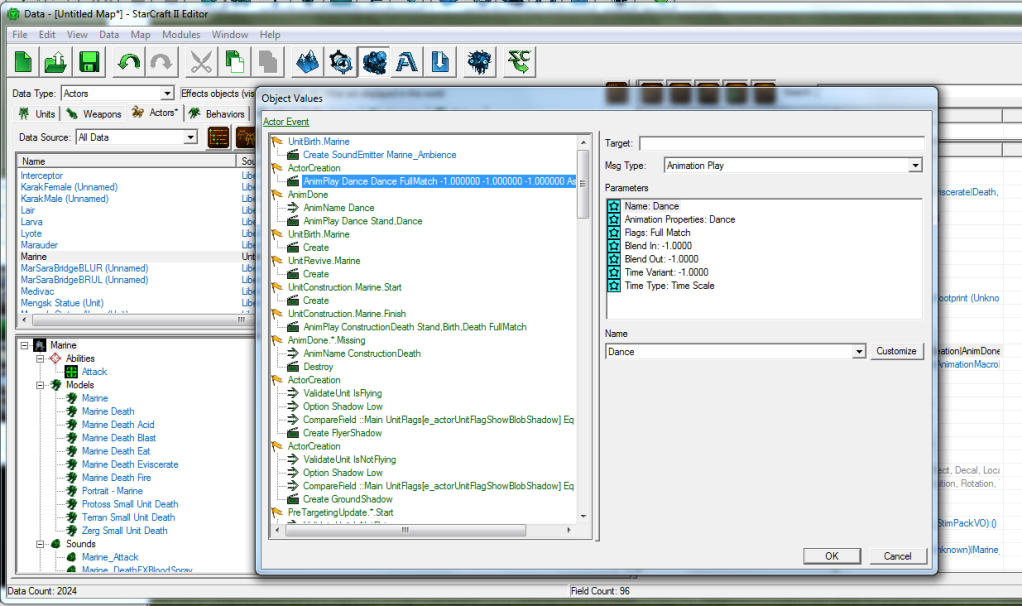Click clapper icon beside Create FlyerShadow
The image size is (1022, 606).
pyautogui.click(x=293, y=433)
